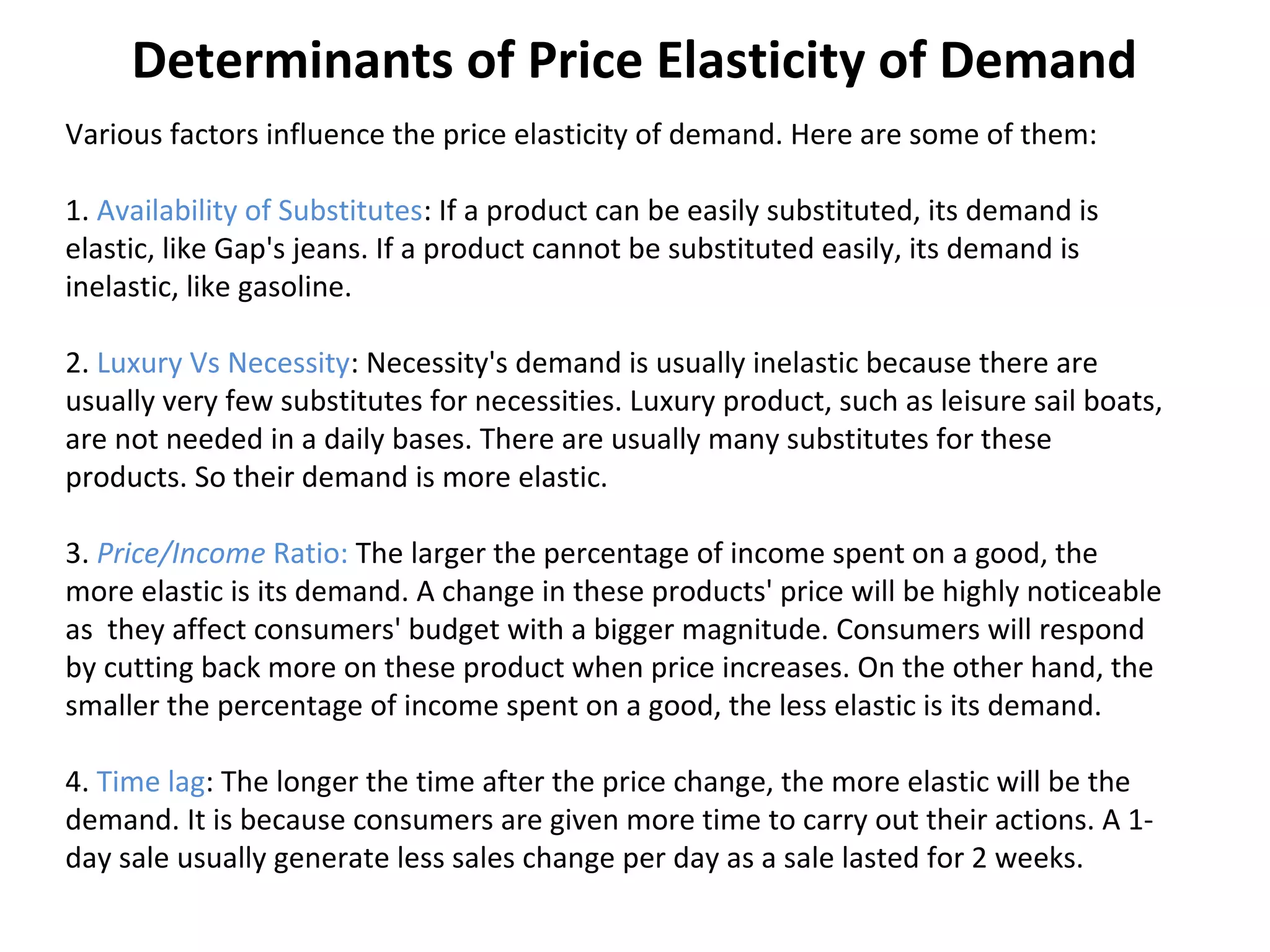The height and width of the screenshot is (952, 1270).
Task: Click the words 'inelastic, like gasoline.'
Action: [208, 287]
